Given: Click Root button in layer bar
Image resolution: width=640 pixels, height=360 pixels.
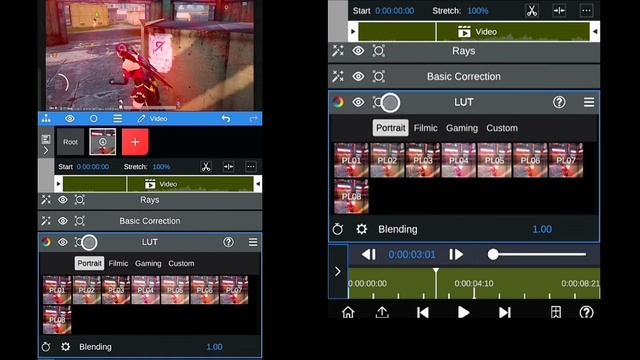Looking at the screenshot, I should [x=70, y=142].
